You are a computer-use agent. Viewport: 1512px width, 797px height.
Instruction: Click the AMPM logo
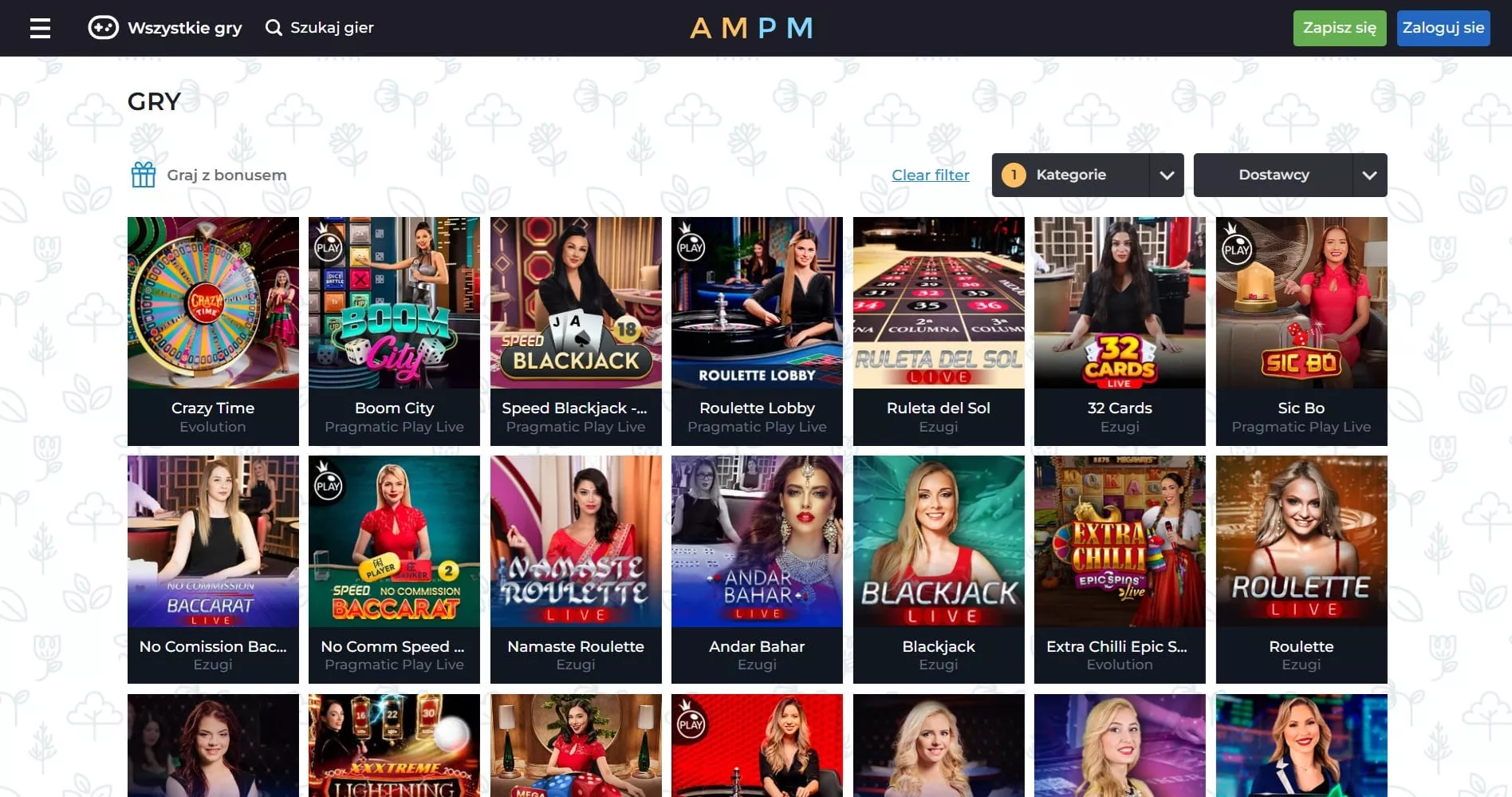pos(752,29)
